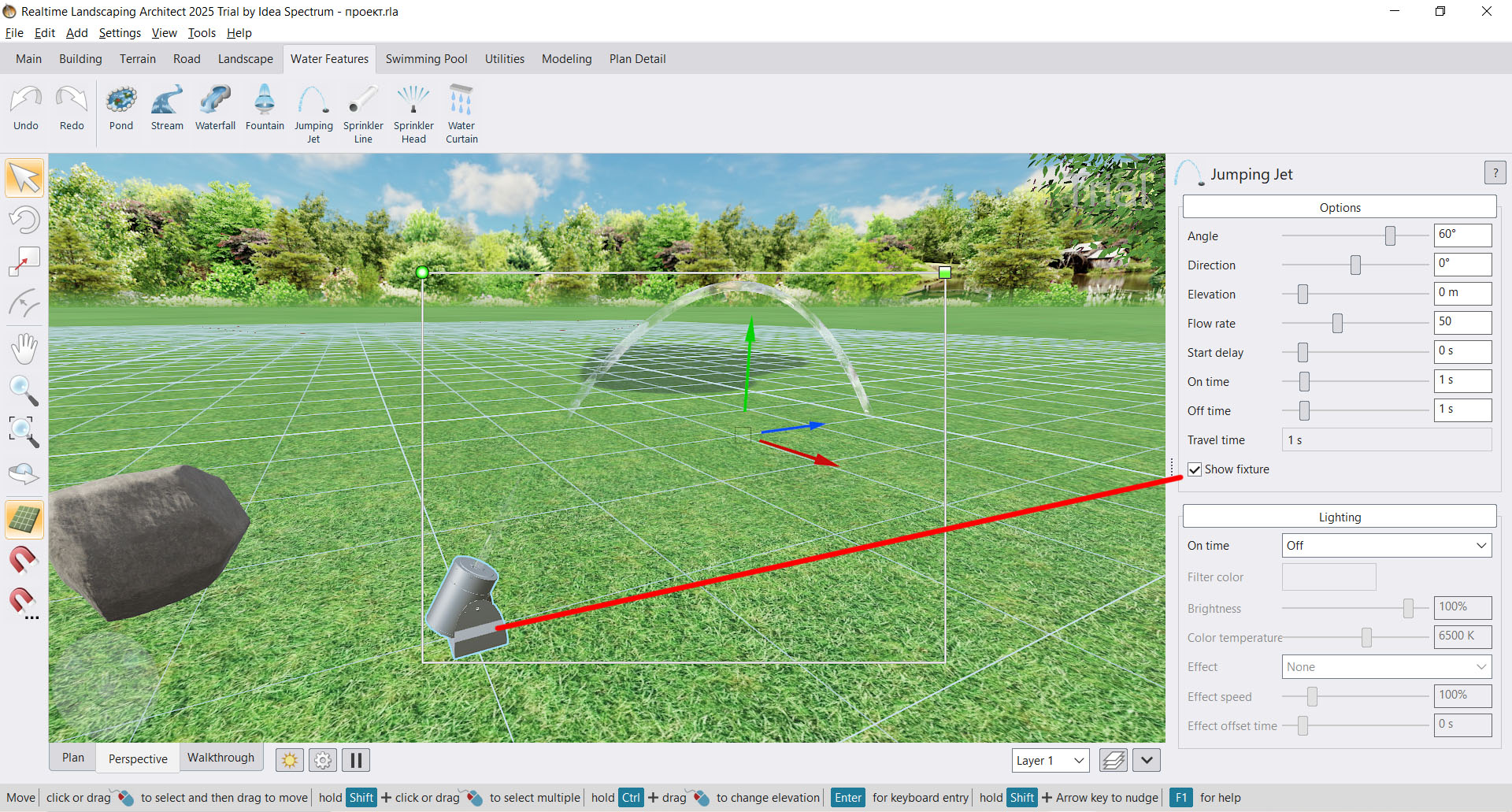Open the Lighting On time dropdown

[x=1386, y=546]
